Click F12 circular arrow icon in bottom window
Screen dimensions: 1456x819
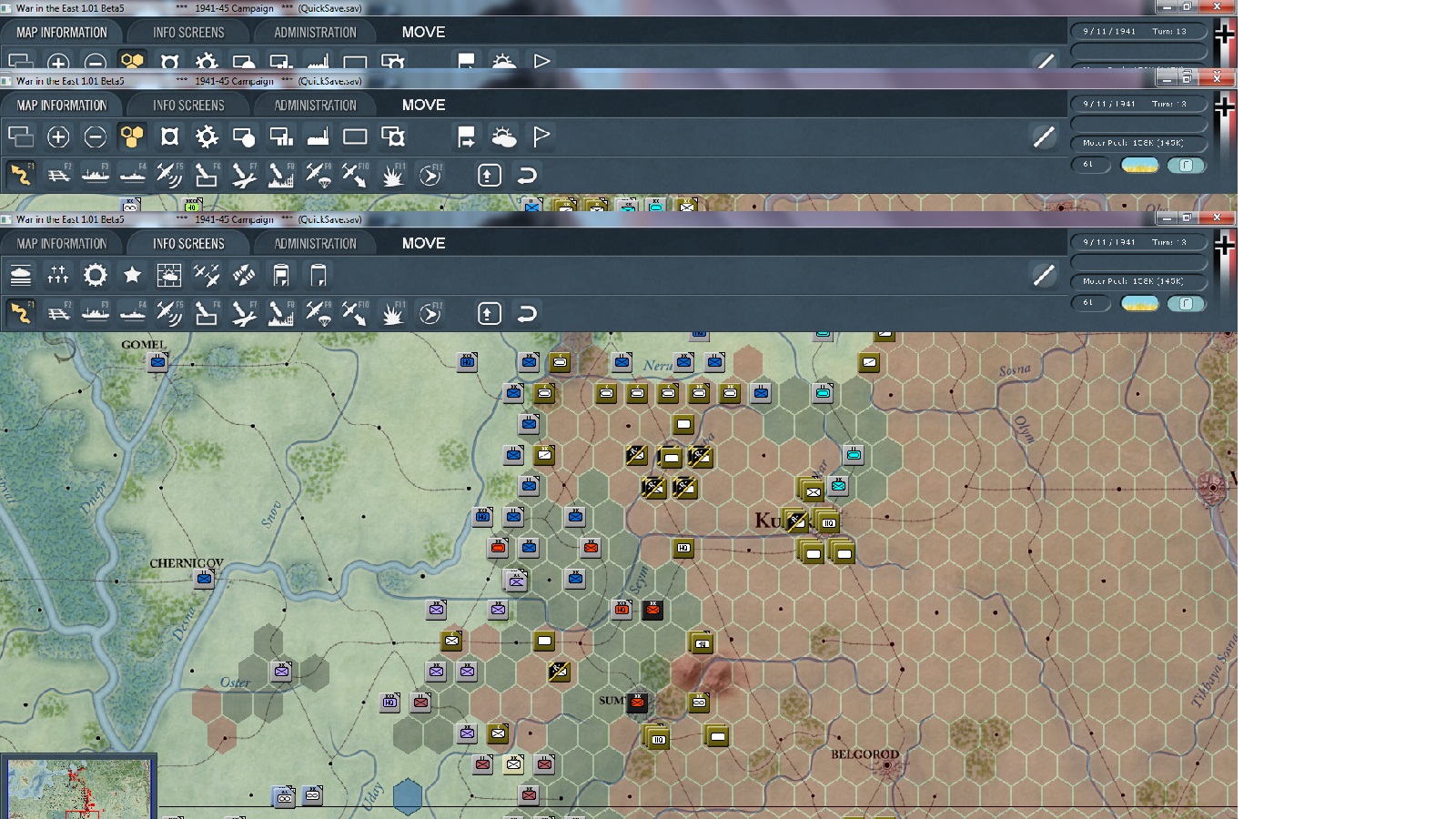pyautogui.click(x=430, y=313)
